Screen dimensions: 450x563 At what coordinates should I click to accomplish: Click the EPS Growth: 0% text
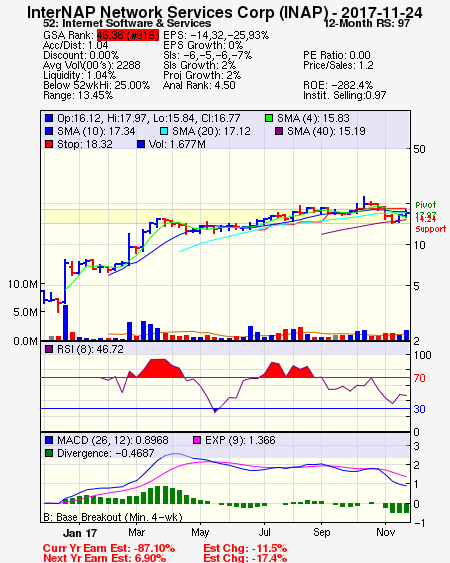coord(203,45)
